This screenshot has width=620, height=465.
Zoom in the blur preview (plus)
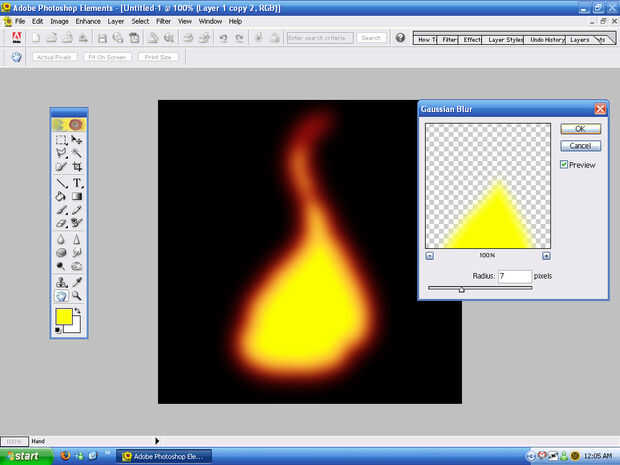click(x=546, y=256)
